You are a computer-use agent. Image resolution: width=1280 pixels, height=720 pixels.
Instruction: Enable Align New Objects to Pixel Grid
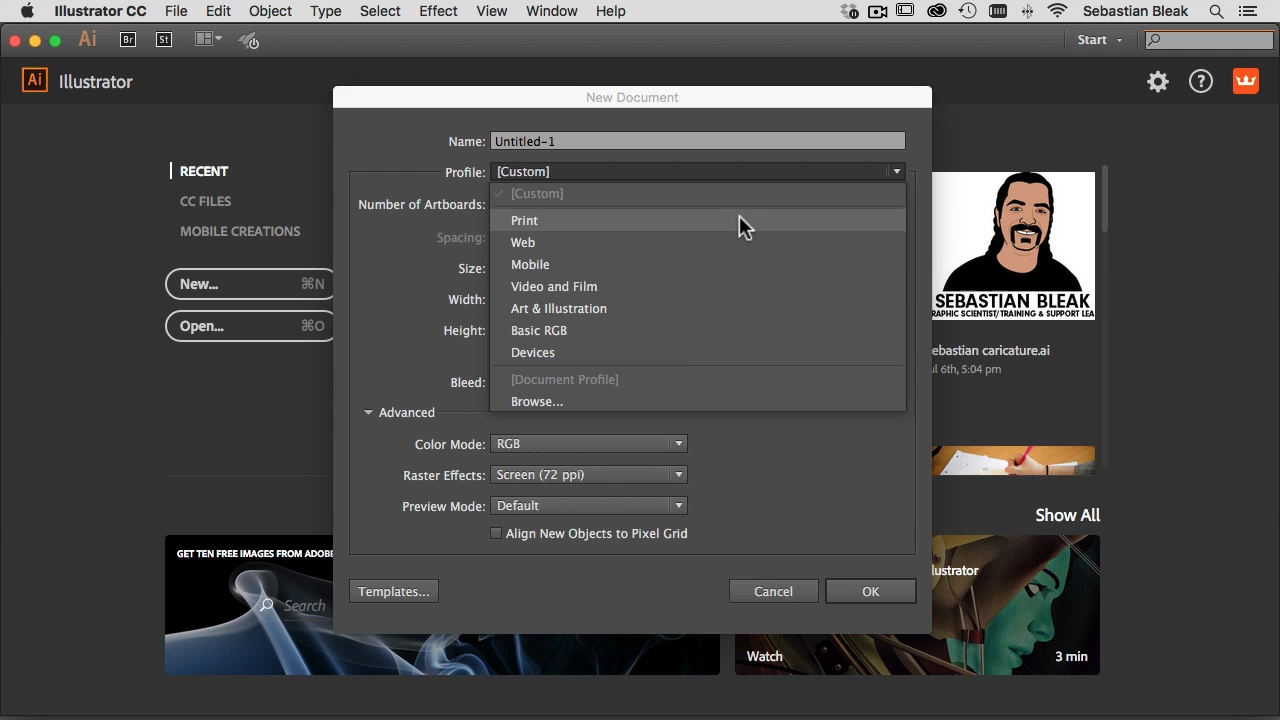click(x=496, y=534)
